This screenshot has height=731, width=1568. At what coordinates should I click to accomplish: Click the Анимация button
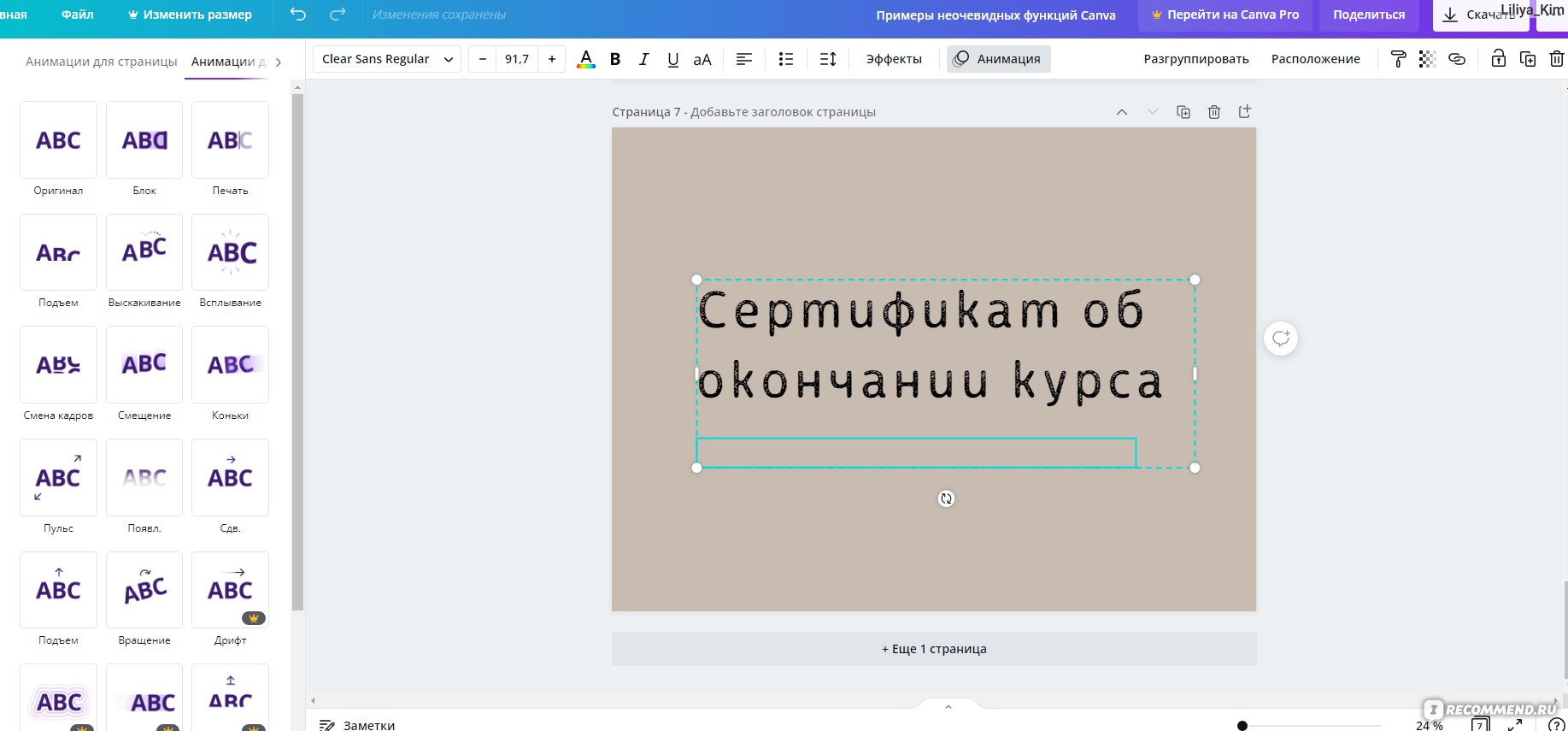point(998,59)
